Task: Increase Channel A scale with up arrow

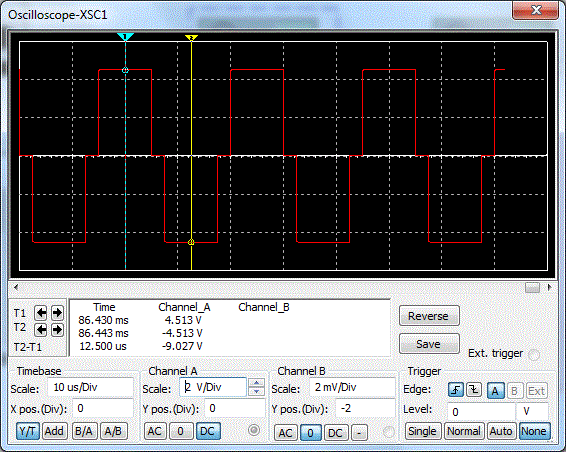Action: coord(256,383)
